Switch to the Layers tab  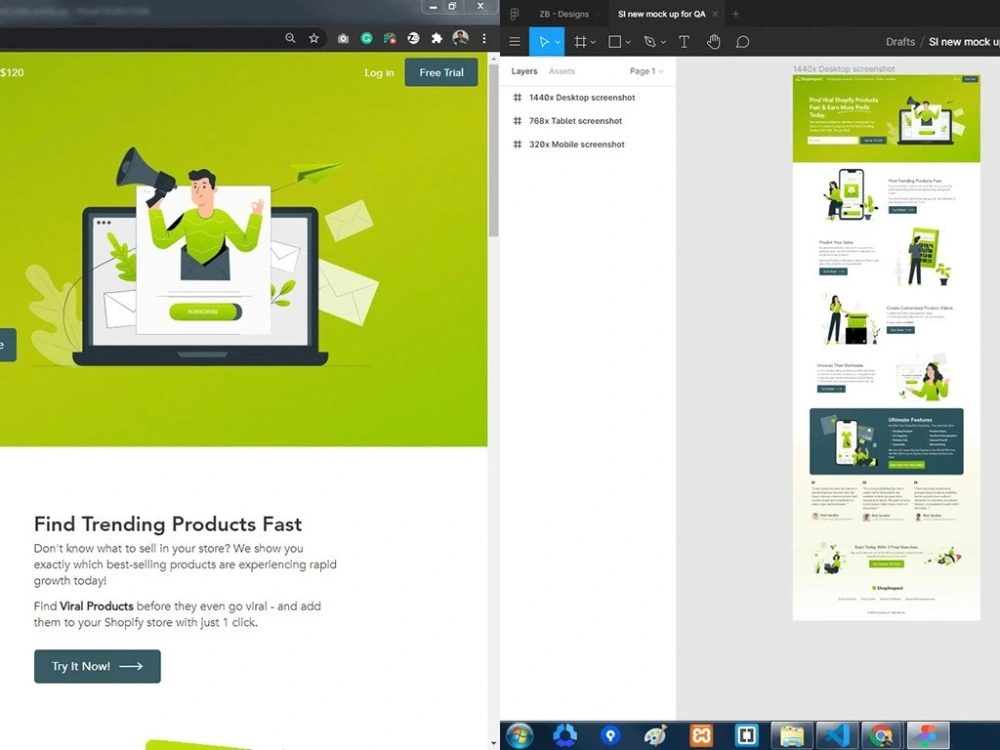click(x=524, y=71)
